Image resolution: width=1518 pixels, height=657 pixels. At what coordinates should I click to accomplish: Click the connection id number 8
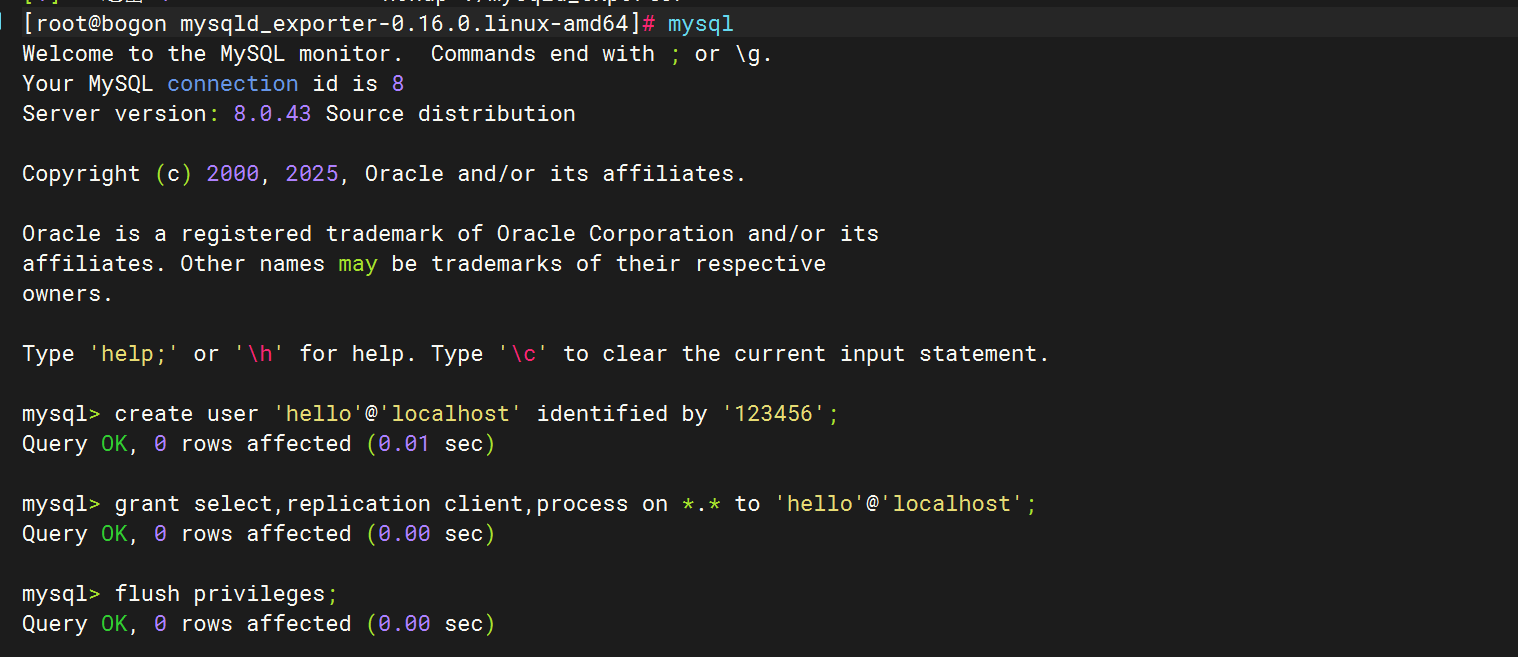tap(397, 84)
